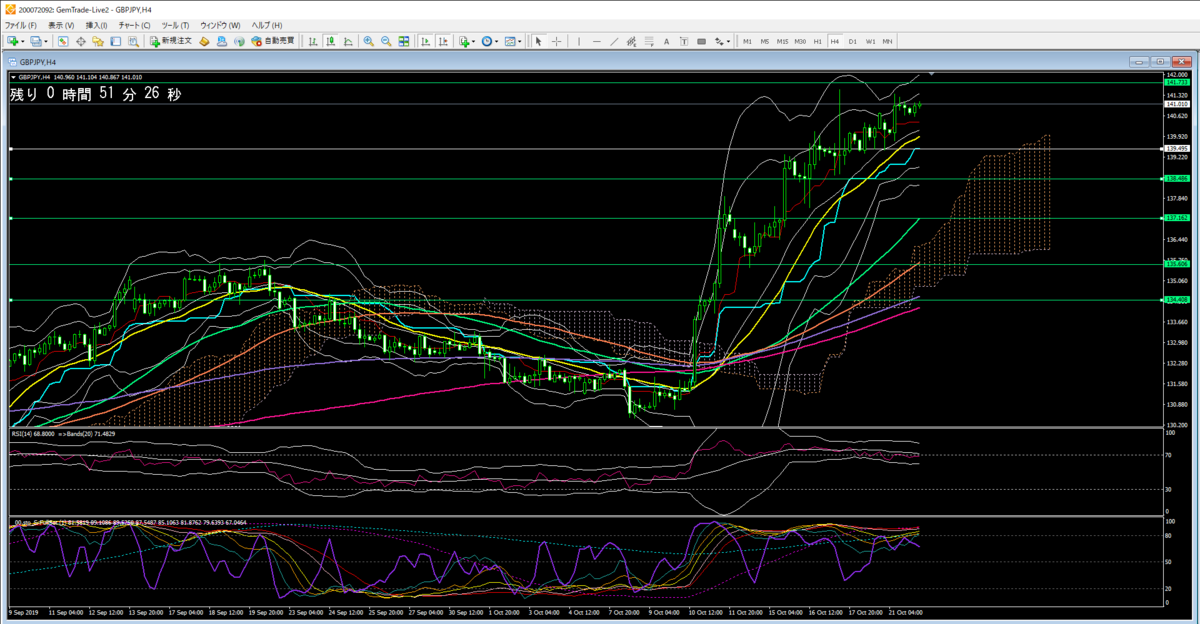The image size is (1200, 624).
Task: Open the Strategy Tester icon
Action: pyautogui.click(x=133, y=41)
